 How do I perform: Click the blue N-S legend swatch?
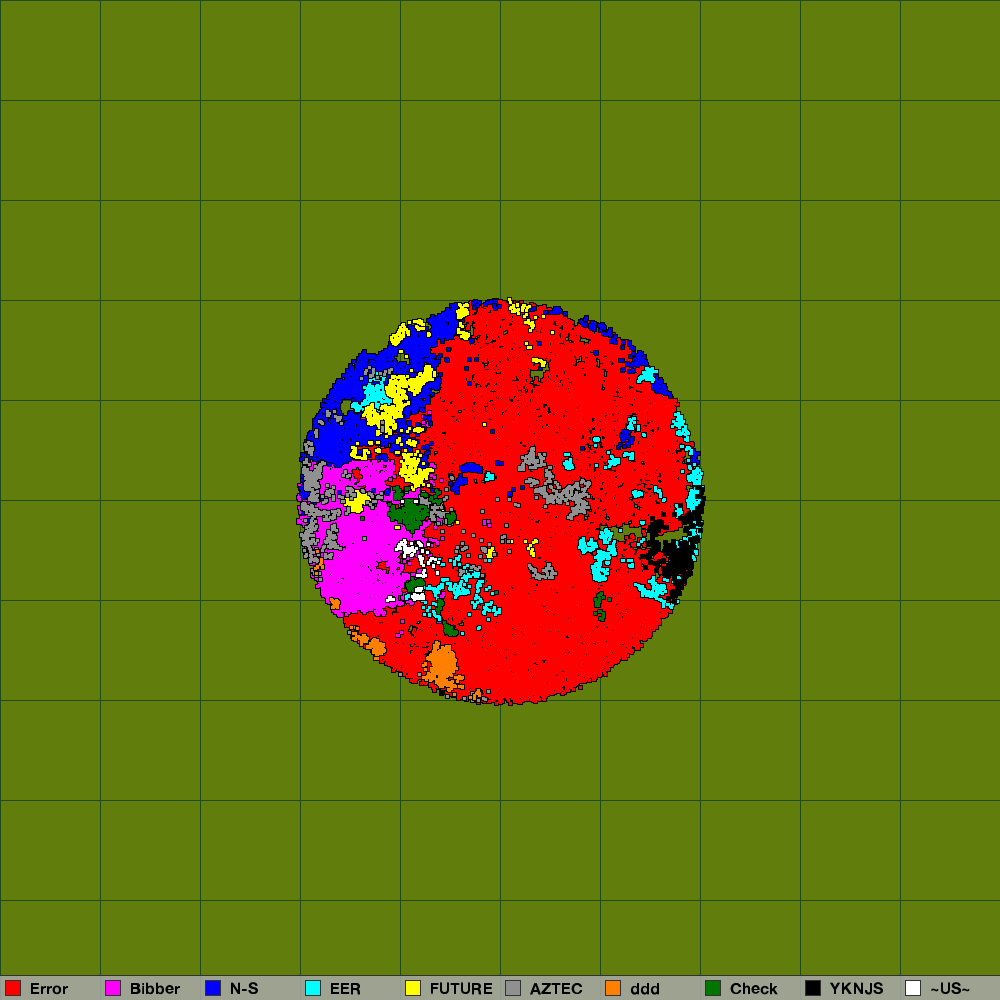(x=213, y=988)
